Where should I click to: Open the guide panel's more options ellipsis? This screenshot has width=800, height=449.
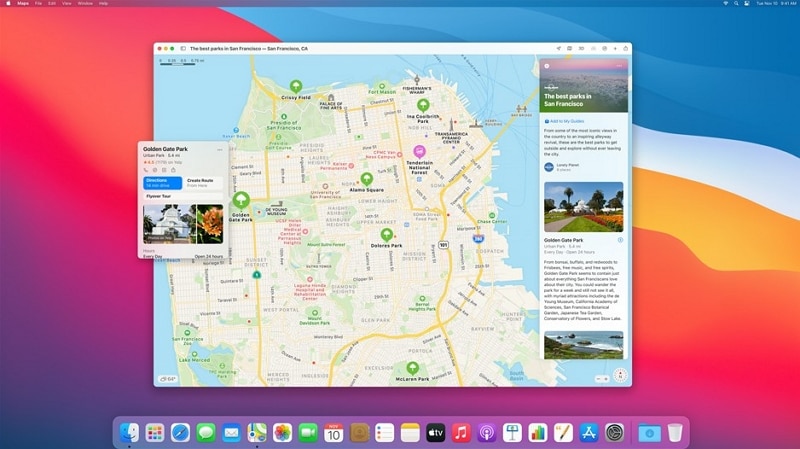tap(619, 66)
